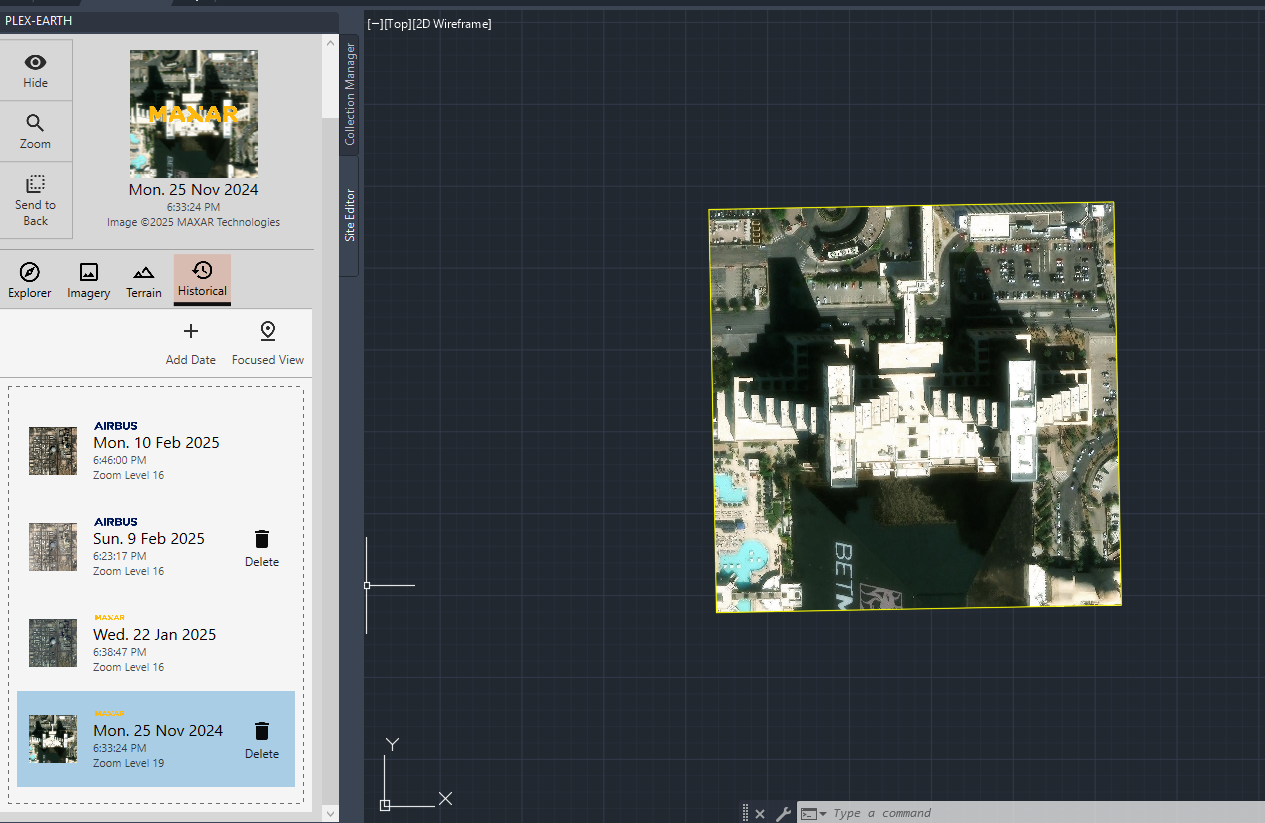Click thumbnail of the 22 Jan 2025 entry
Viewport: 1265px width, 823px height.
click(53, 643)
